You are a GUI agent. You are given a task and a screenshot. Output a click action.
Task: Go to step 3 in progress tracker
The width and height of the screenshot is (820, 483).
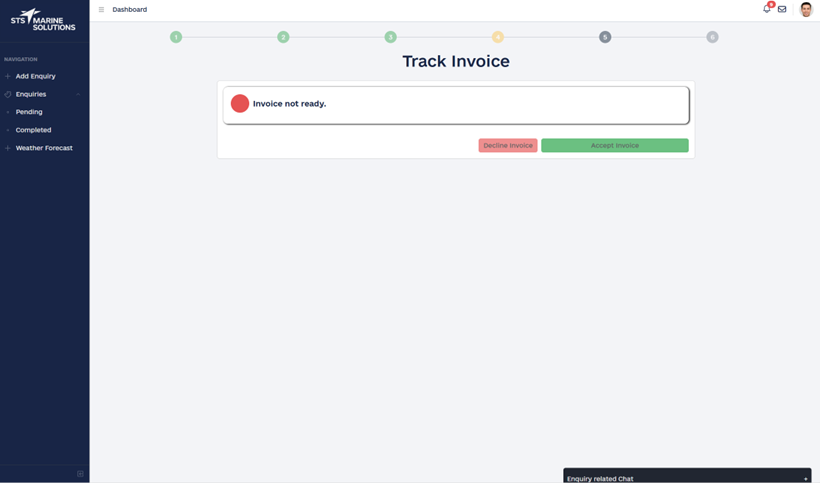coord(390,37)
